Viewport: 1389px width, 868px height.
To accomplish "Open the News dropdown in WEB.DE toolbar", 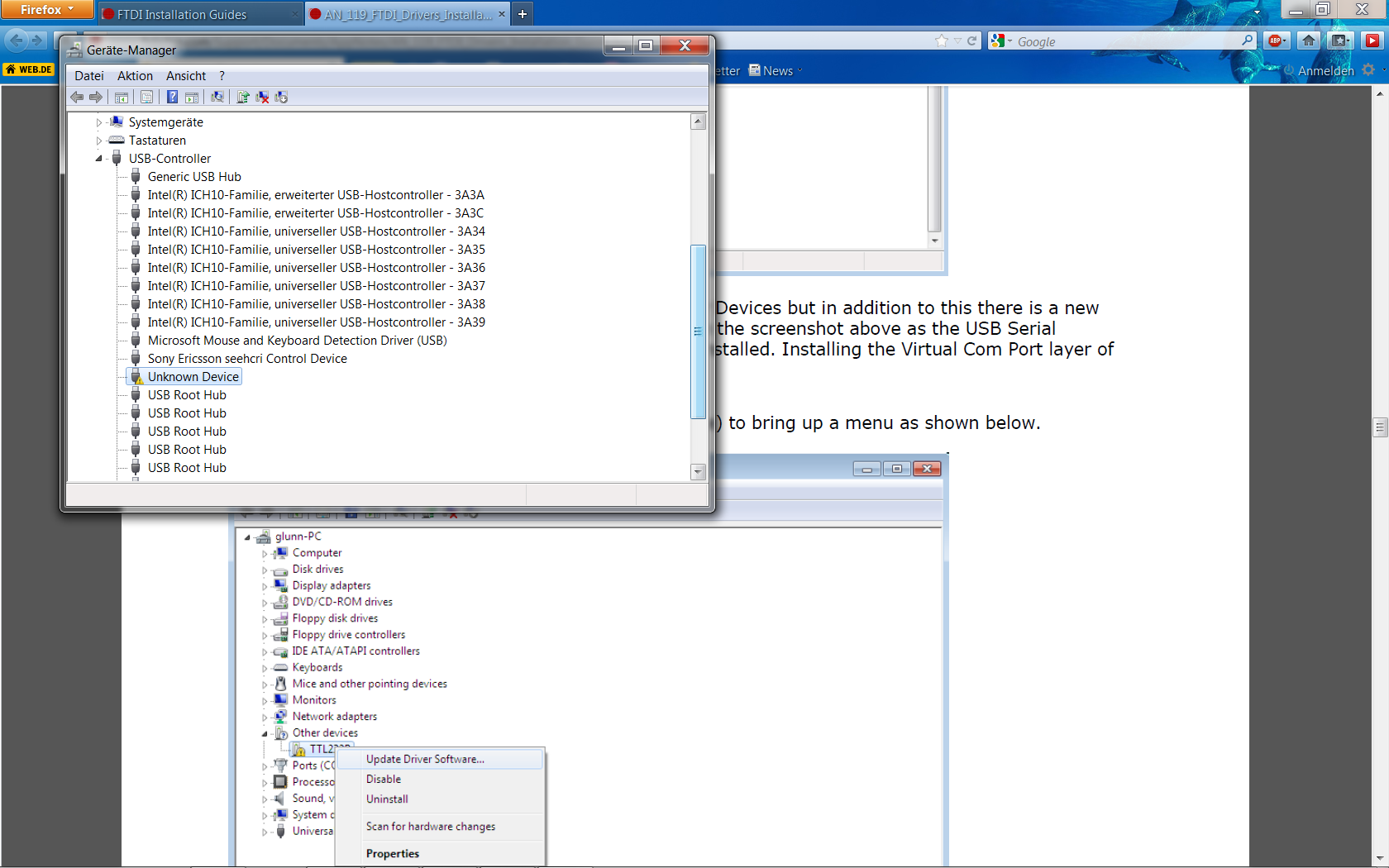I will (800, 71).
